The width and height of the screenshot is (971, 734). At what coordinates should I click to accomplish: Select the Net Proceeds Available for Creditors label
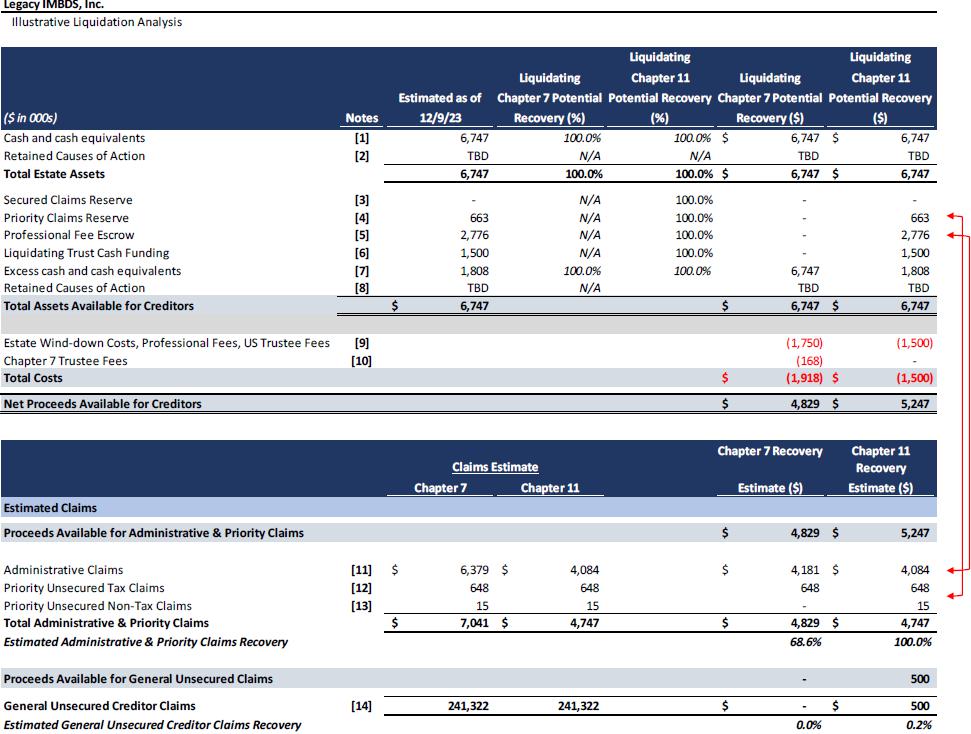(x=103, y=404)
